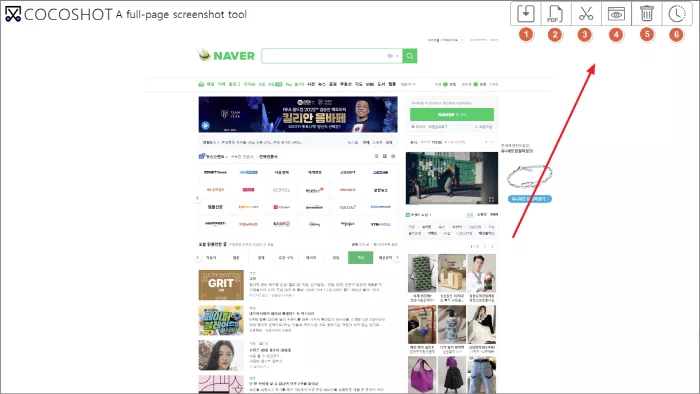The width and height of the screenshot is (700, 394).
Task: Show next topic tabs with right arrow
Action: pyautogui.click(x=397, y=257)
